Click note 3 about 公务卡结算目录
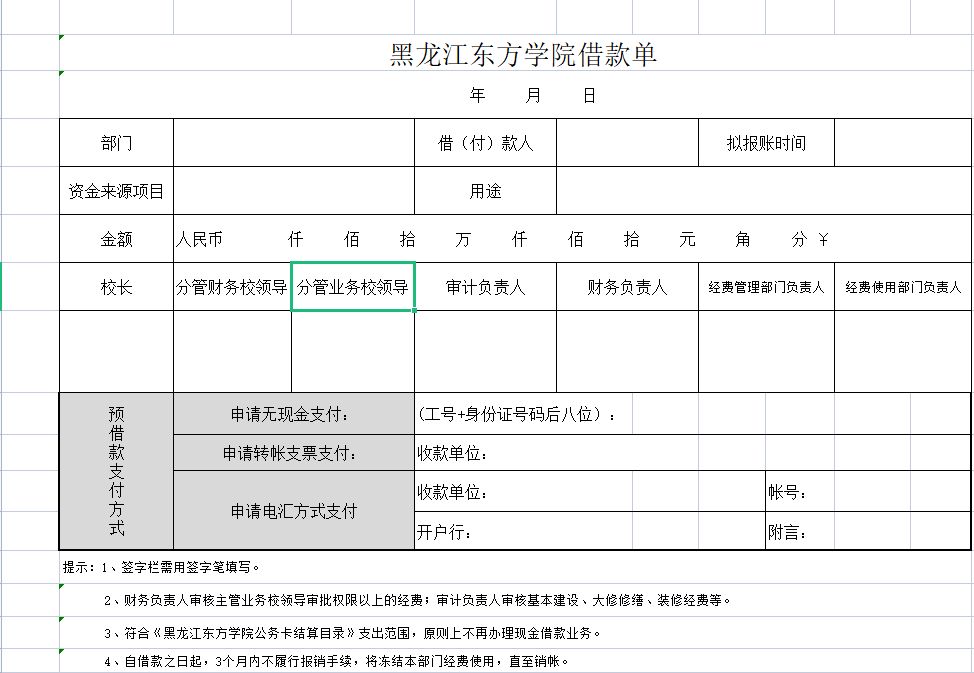Image resolution: width=974 pixels, height=673 pixels. tap(352, 633)
